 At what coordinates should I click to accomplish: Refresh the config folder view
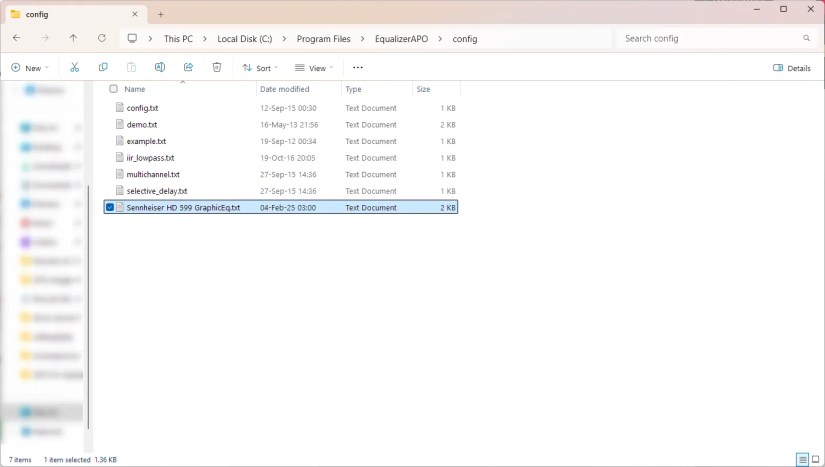pyautogui.click(x=102, y=38)
